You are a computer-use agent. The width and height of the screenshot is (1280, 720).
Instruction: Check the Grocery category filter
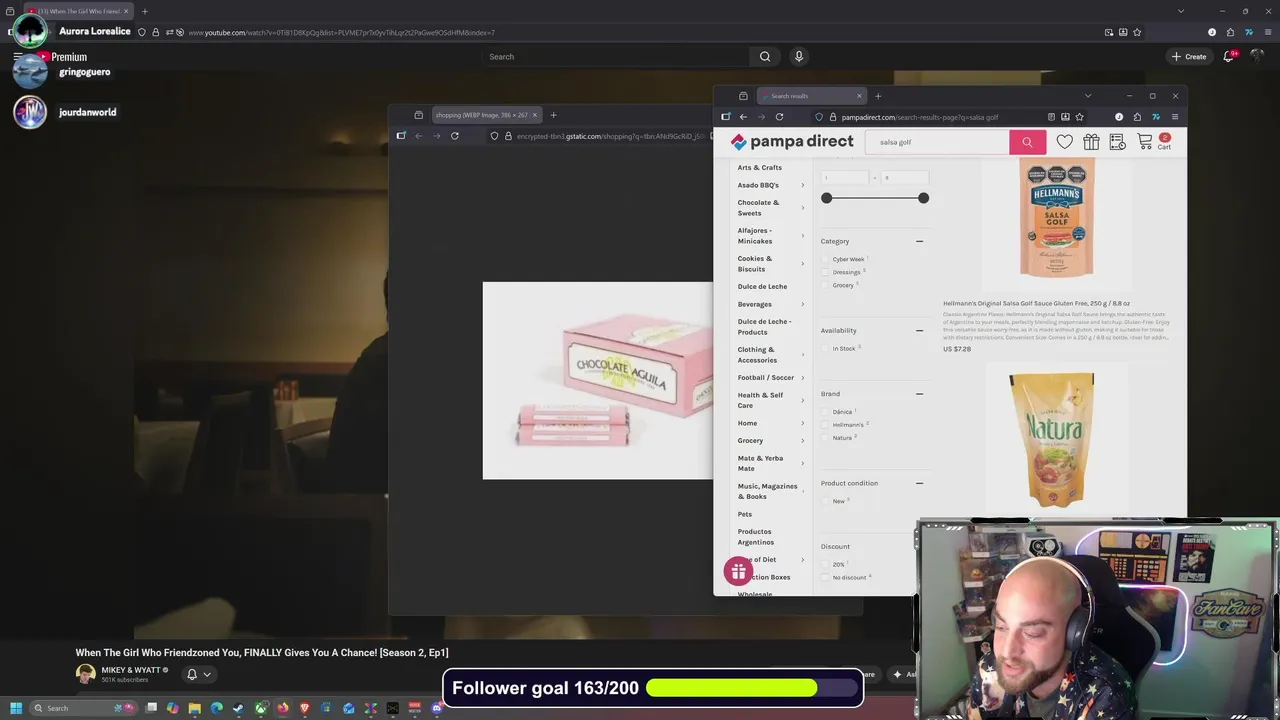[x=826, y=285]
